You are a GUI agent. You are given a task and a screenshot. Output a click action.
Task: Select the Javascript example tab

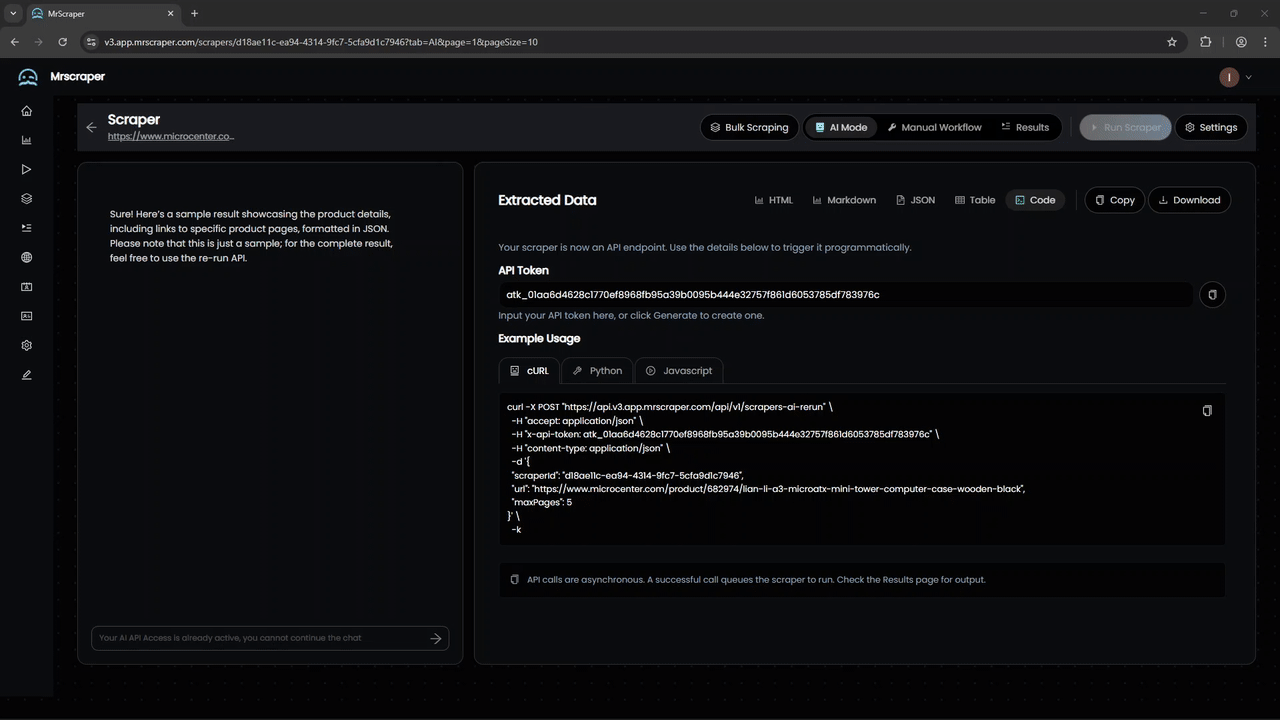pyautogui.click(x=678, y=371)
